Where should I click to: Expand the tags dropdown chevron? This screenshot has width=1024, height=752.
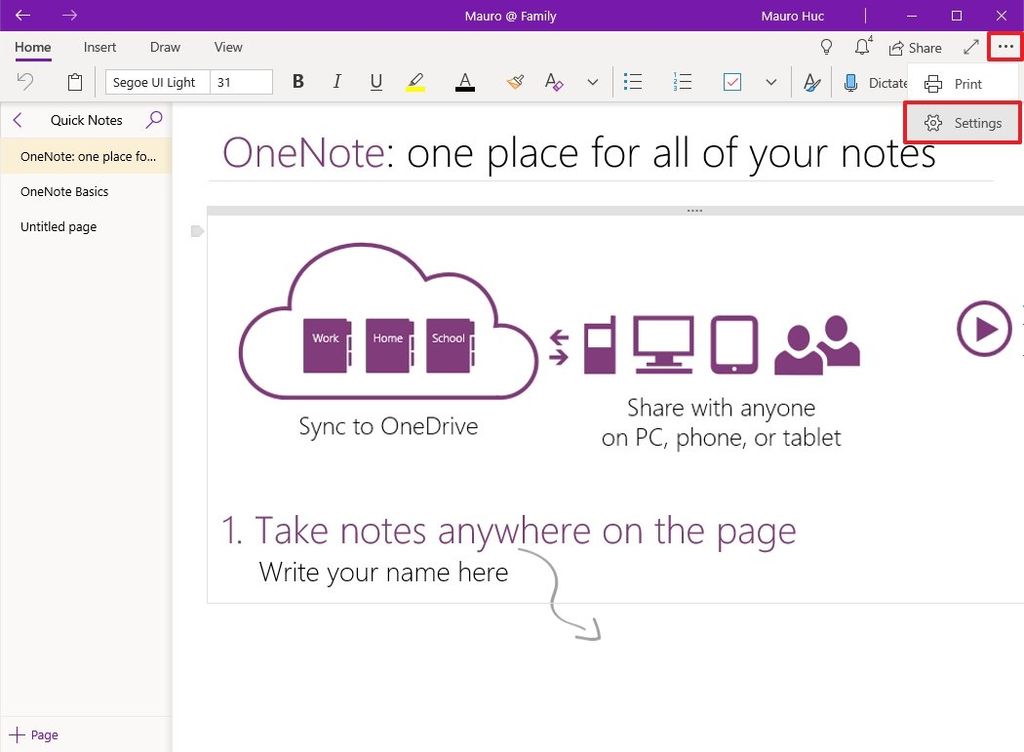[x=770, y=82]
